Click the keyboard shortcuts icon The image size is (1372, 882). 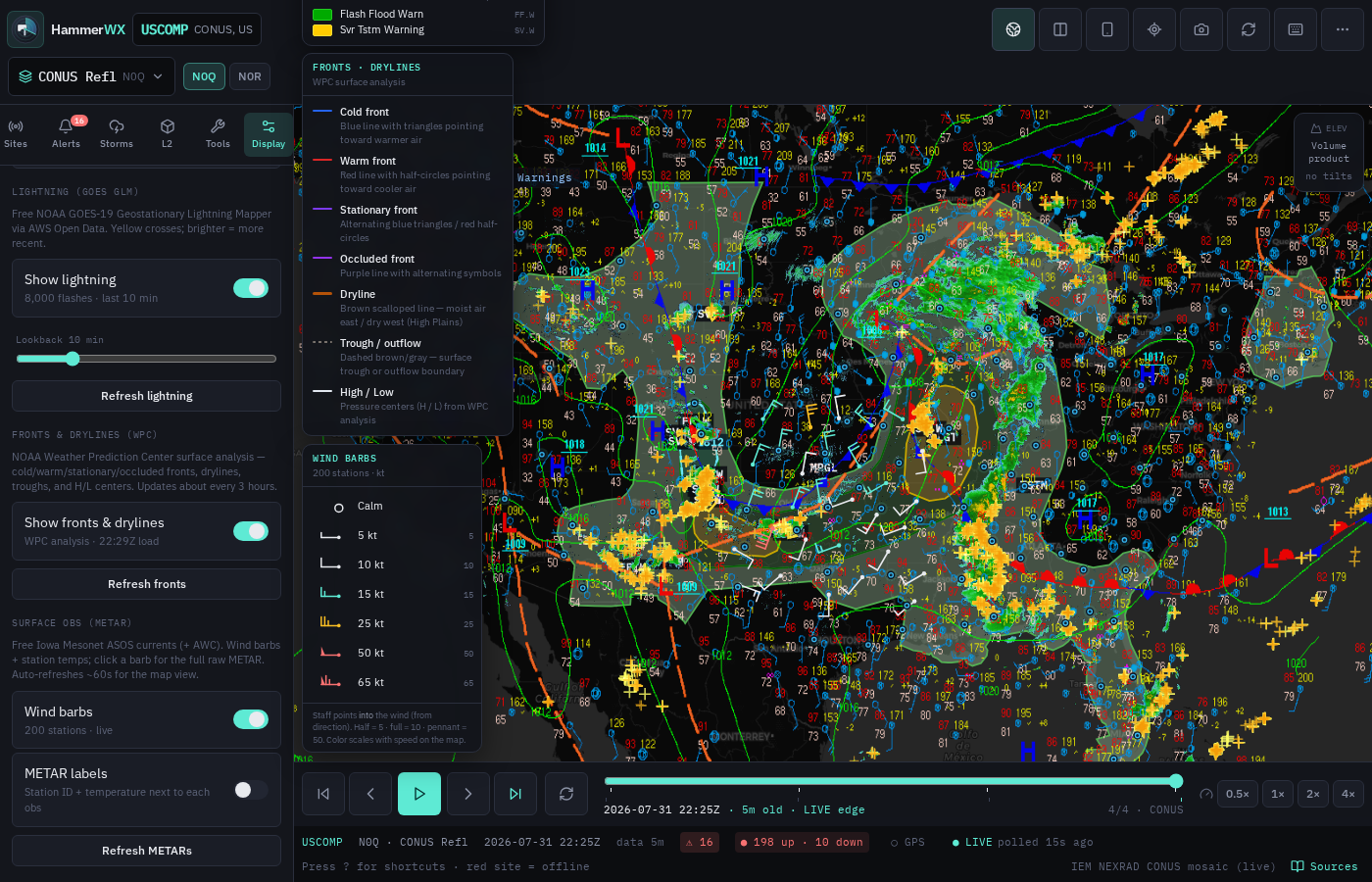click(x=1296, y=29)
